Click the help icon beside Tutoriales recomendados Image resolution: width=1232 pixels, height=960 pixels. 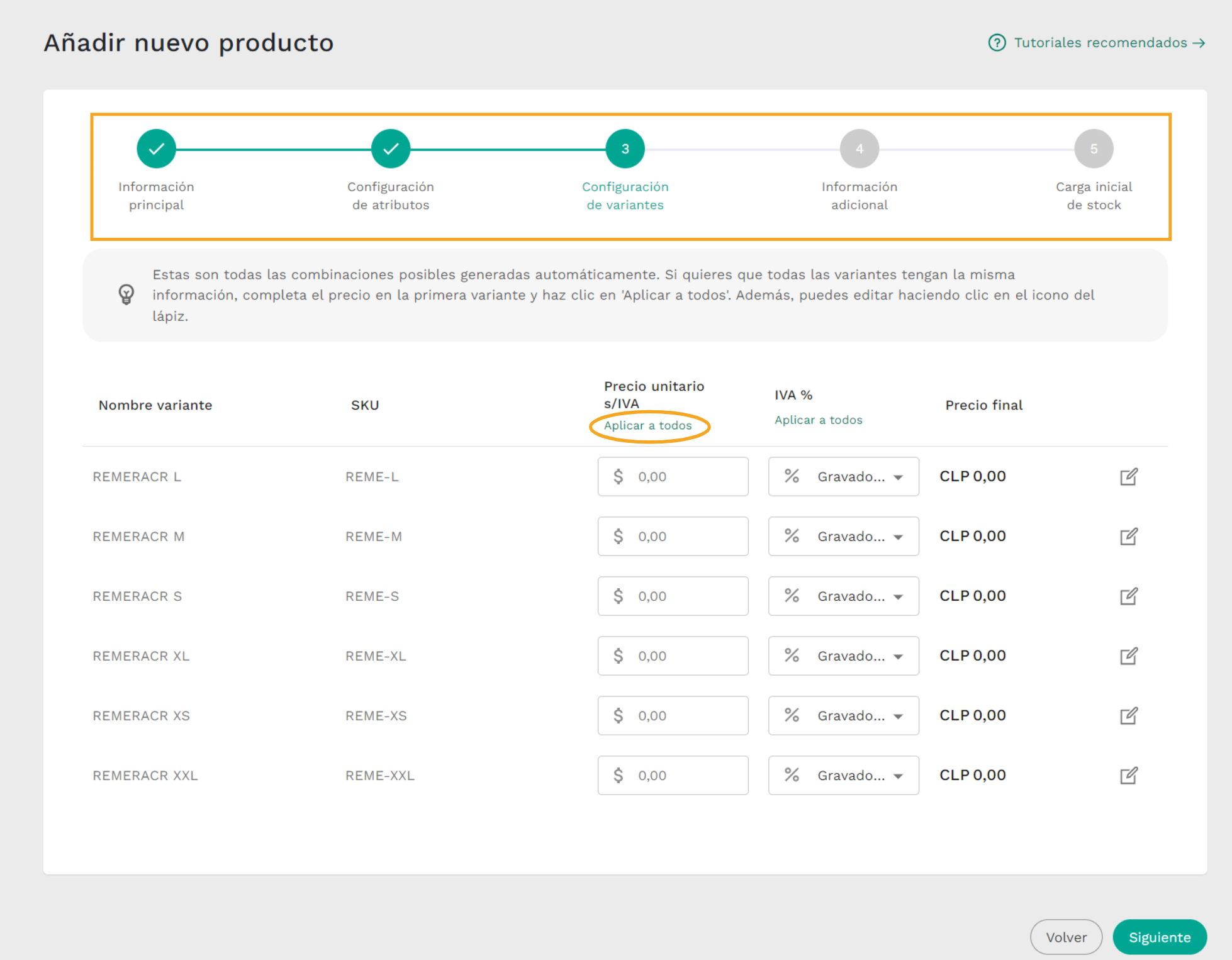[x=997, y=43]
